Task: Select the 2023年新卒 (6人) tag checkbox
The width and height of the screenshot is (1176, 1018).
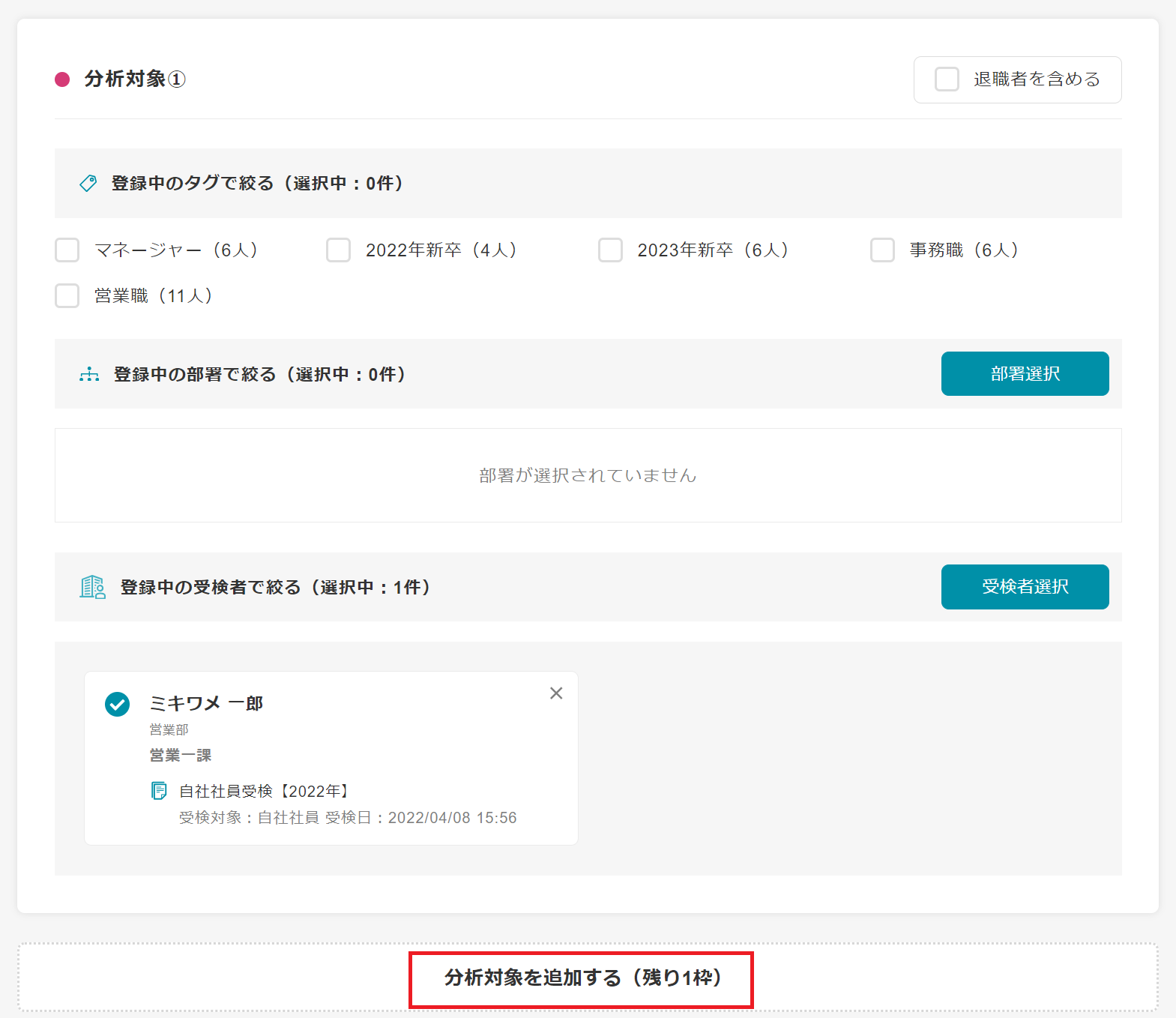Action: (x=610, y=250)
